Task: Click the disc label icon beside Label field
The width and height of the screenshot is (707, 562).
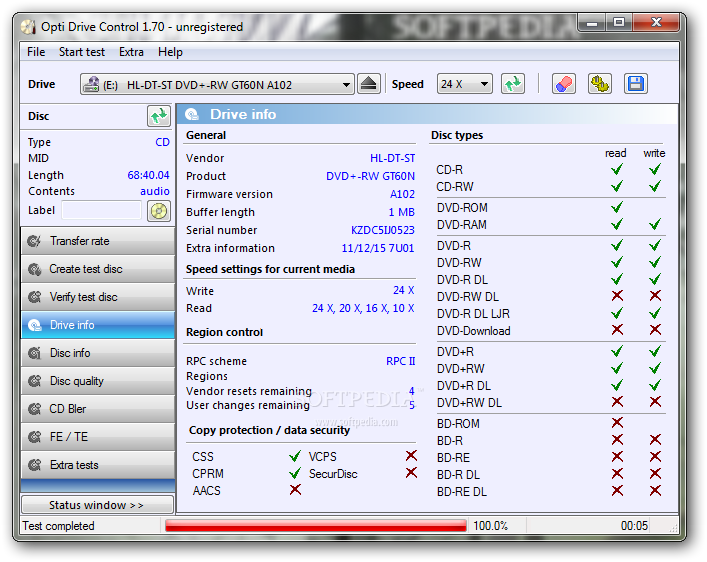Action: click(x=159, y=211)
